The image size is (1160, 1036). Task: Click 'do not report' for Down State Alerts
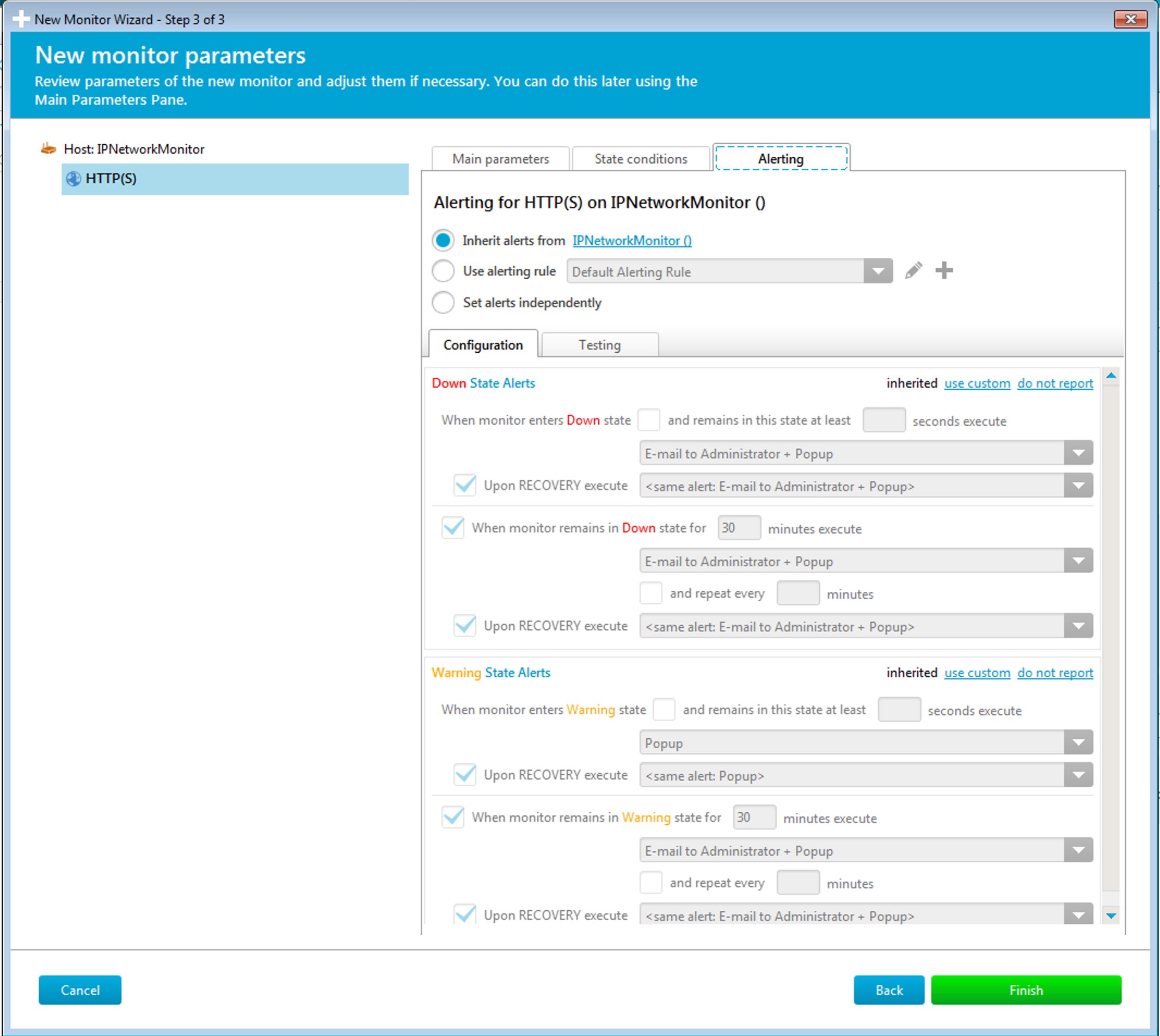[x=1055, y=383]
